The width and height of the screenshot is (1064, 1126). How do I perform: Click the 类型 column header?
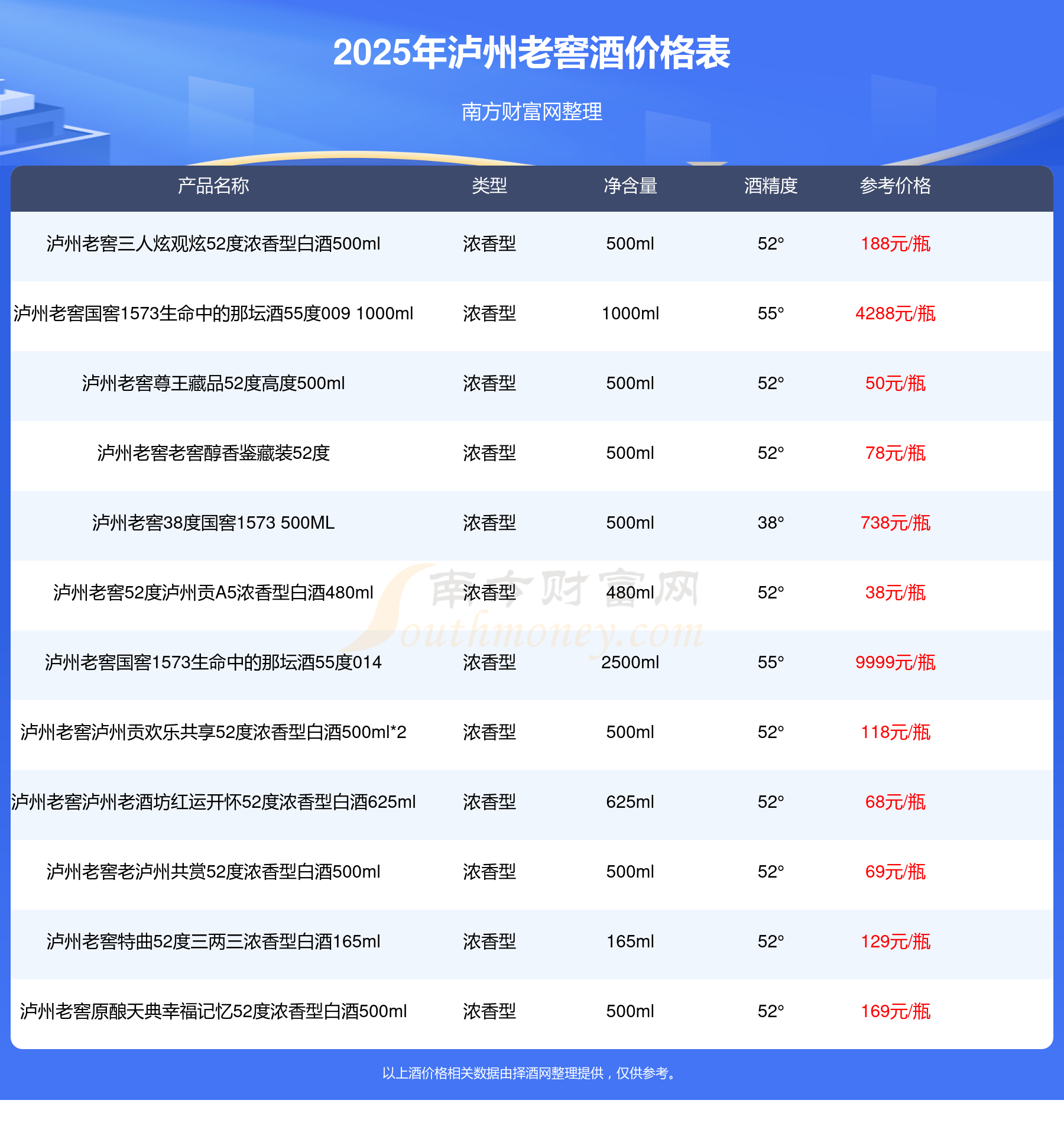tap(489, 186)
